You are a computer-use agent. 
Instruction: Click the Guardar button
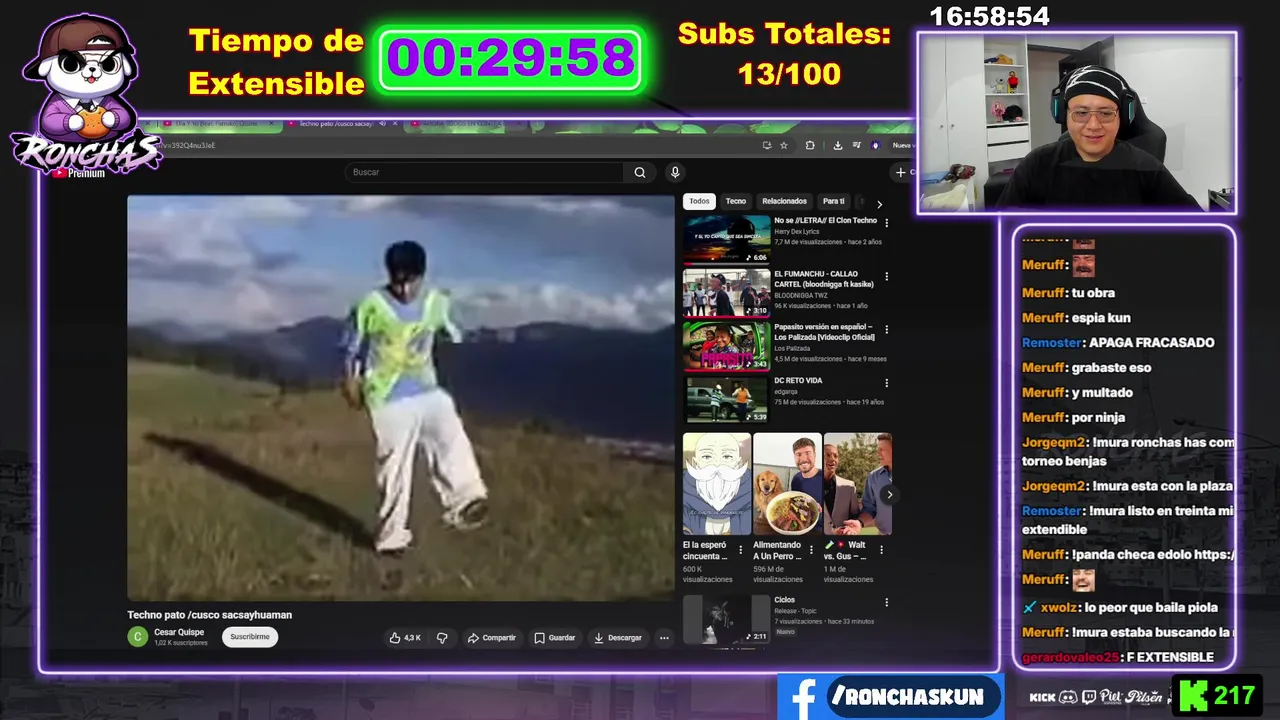tap(555, 637)
